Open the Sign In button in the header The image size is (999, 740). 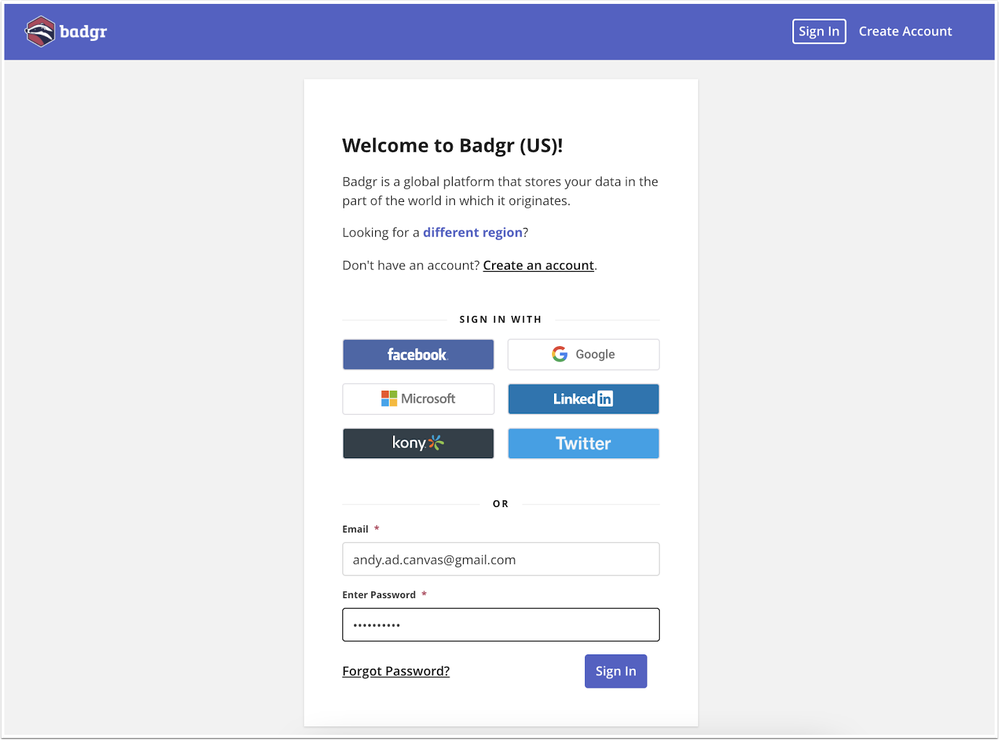819,31
